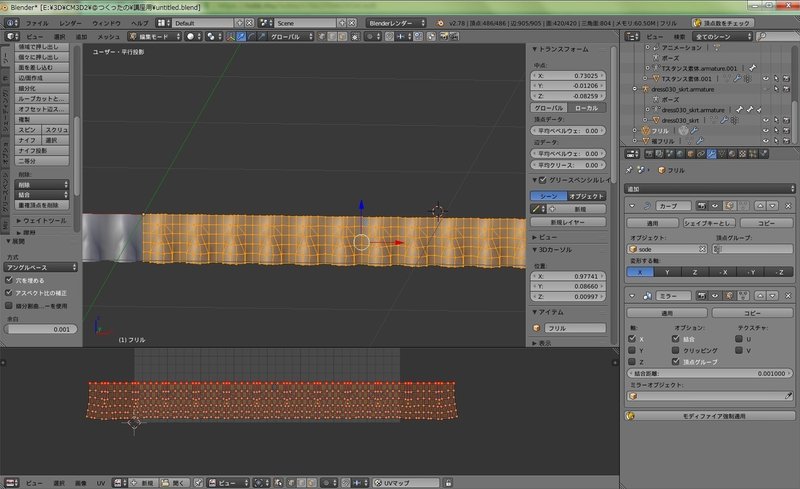Open the Constraints chain tab in Properties
This screenshot has width=800, height=489.
pos(701,154)
